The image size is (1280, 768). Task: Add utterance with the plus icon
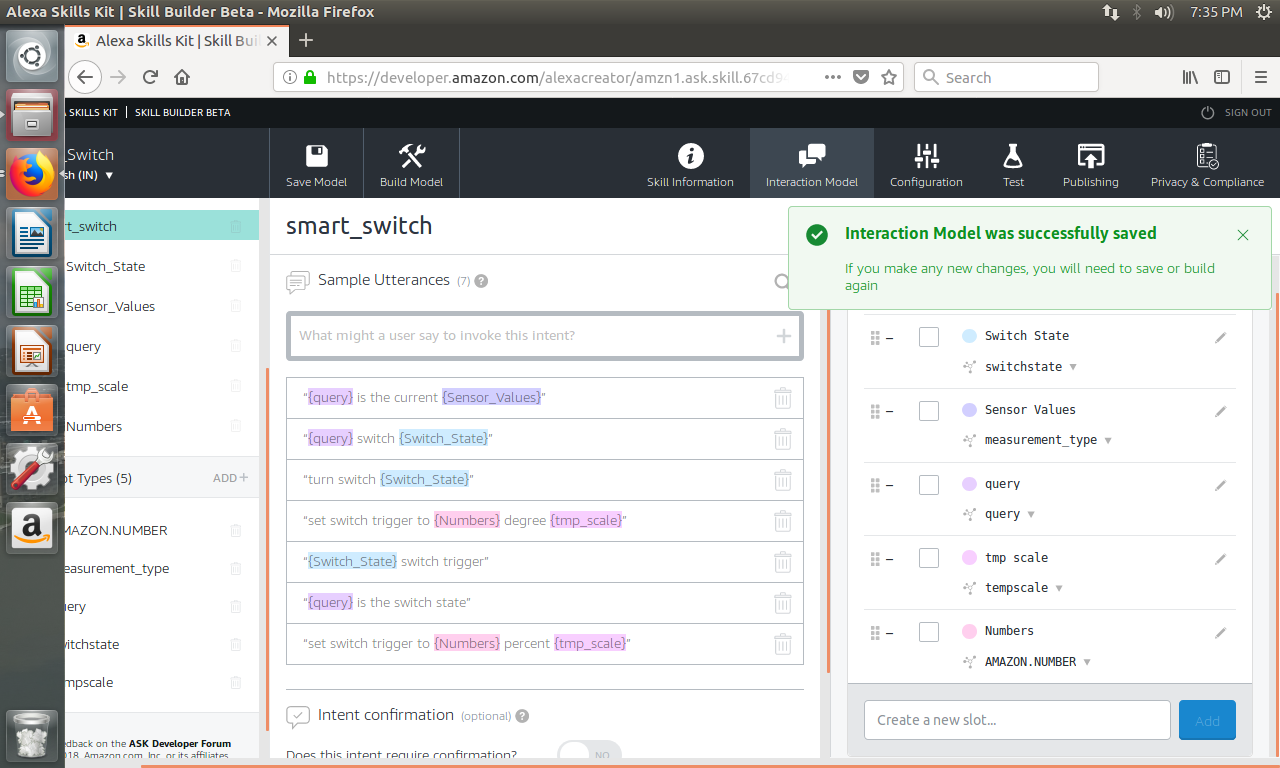(x=784, y=336)
